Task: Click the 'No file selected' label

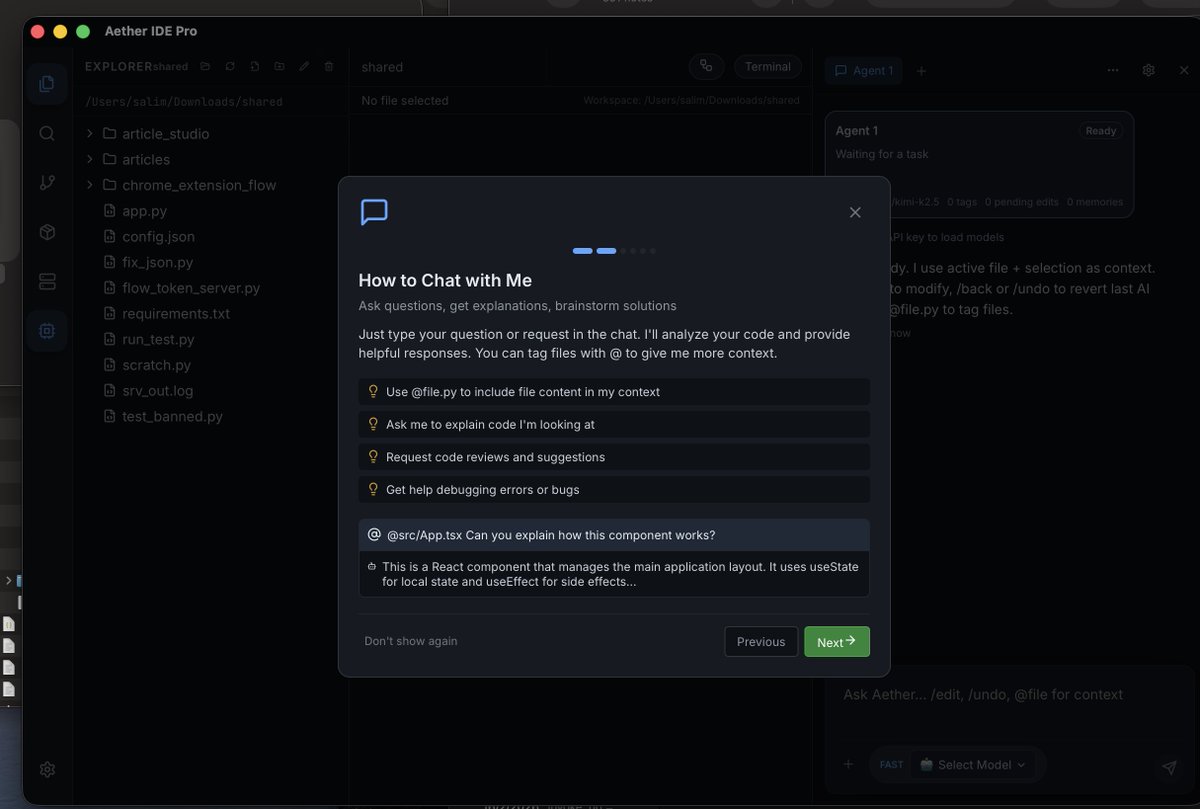Action: (405, 100)
